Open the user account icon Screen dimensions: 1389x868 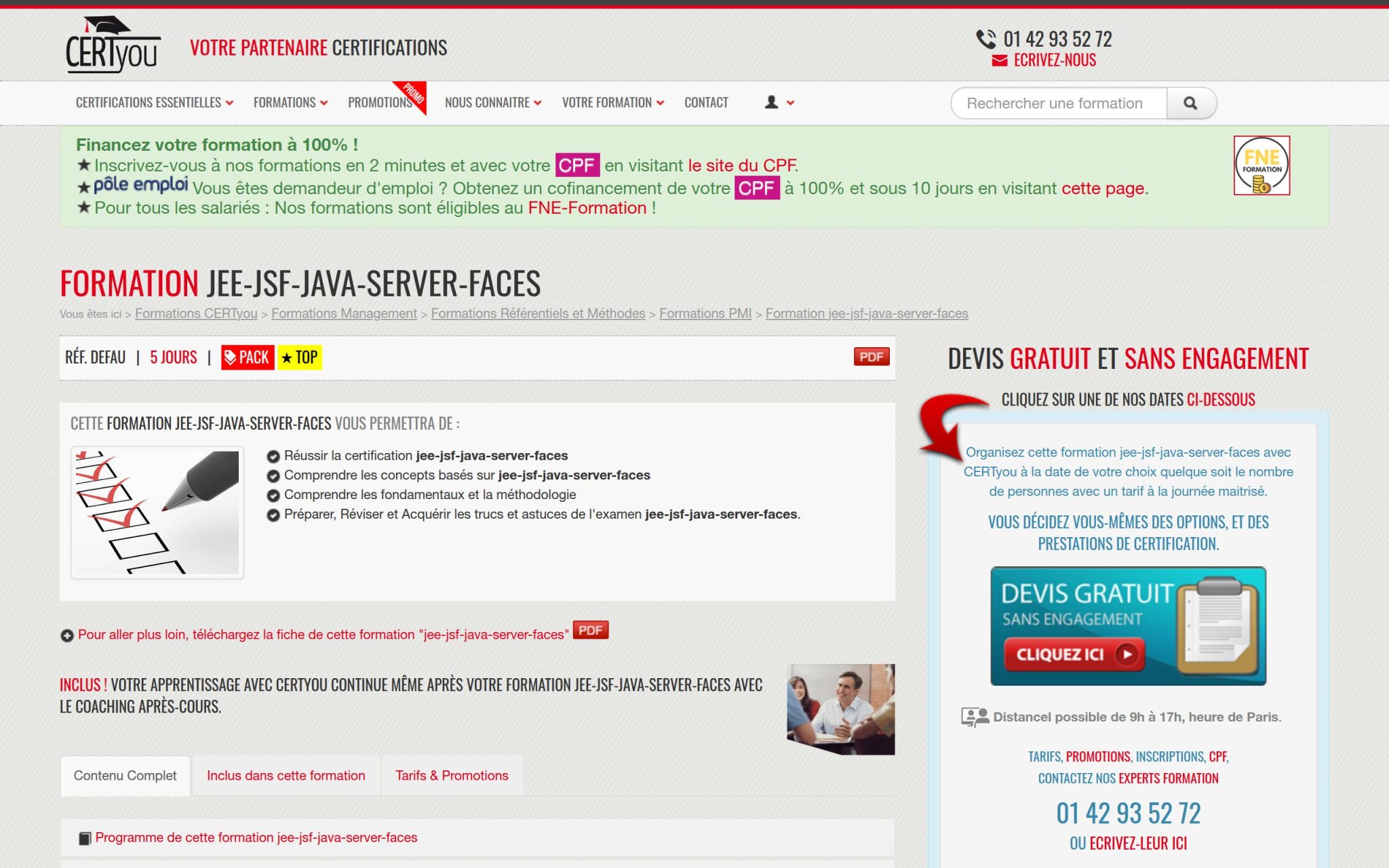771,102
